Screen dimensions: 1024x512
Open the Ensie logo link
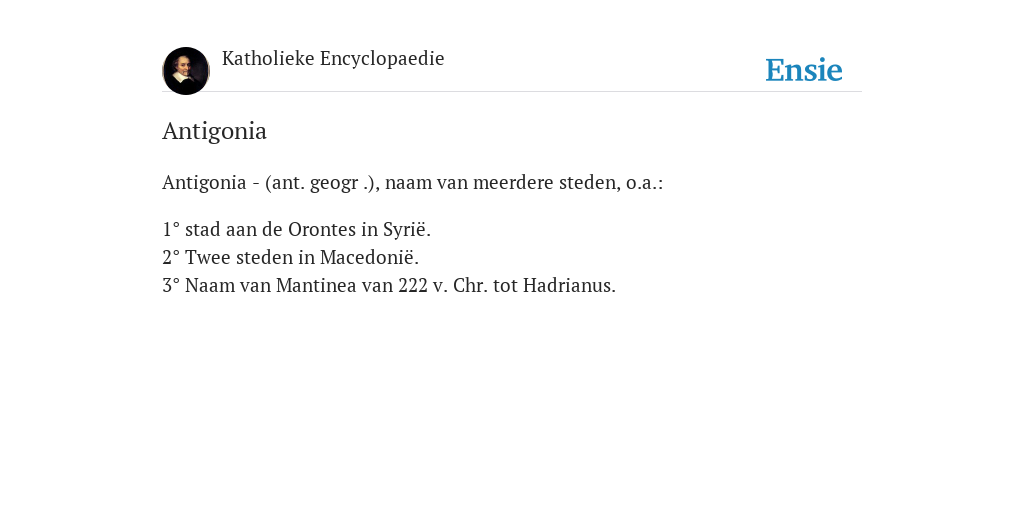point(804,70)
